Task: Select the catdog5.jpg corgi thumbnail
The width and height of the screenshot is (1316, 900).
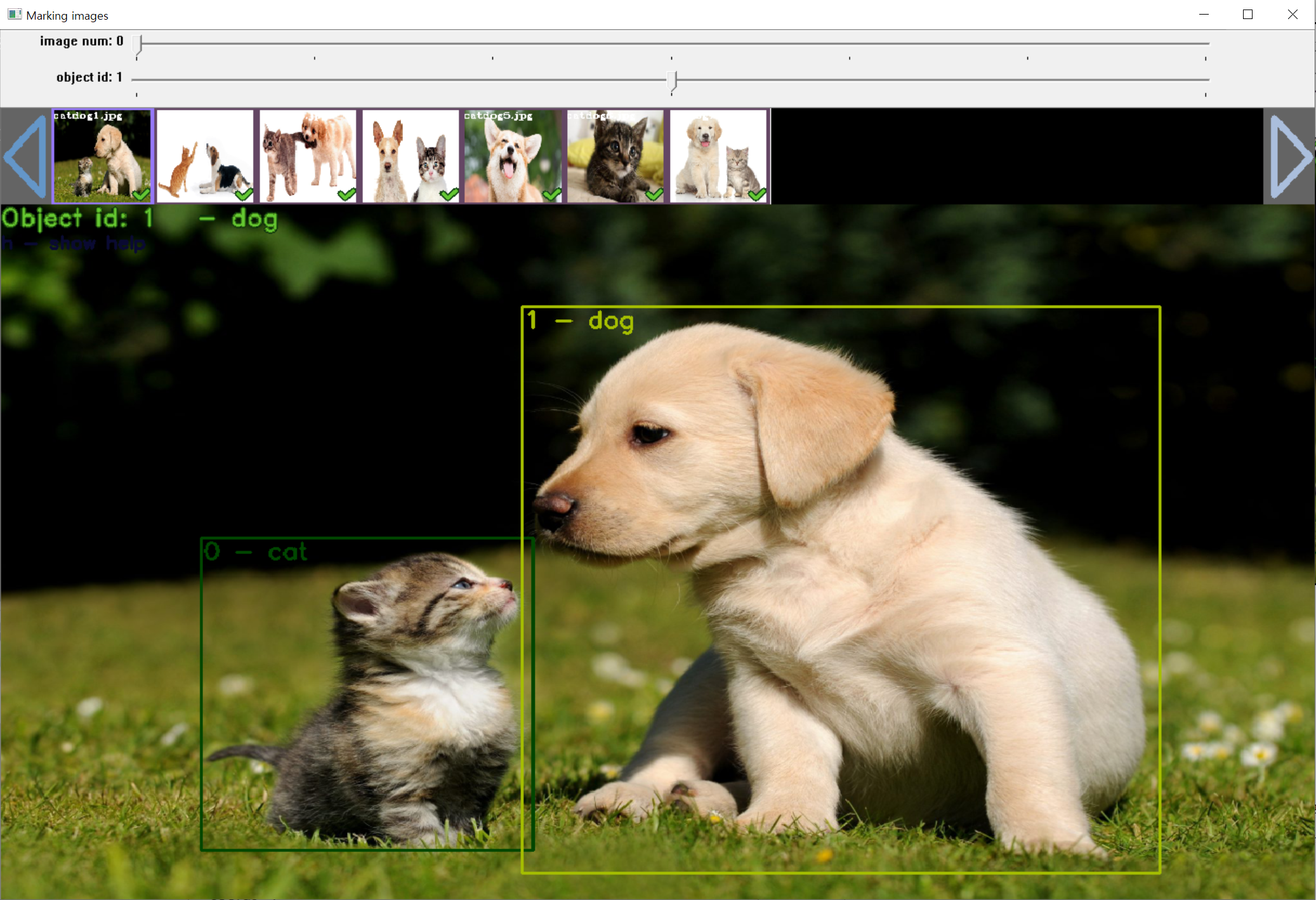Action: pos(513,156)
